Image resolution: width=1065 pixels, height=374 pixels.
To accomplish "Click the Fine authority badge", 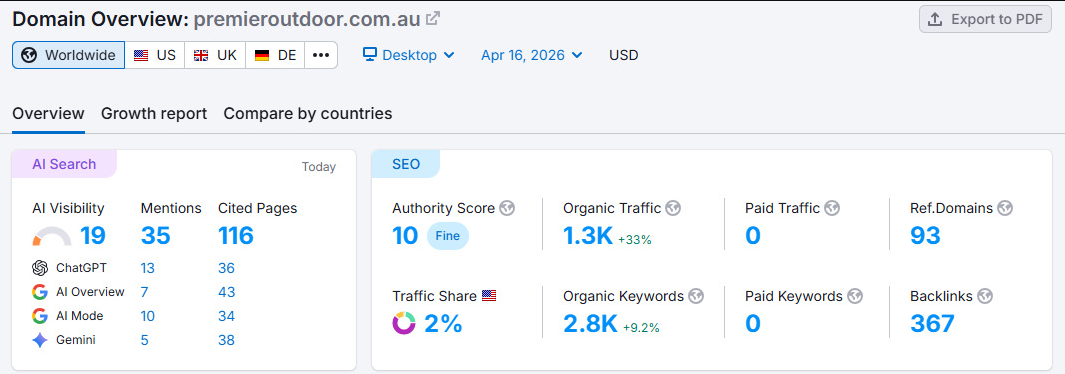I will click(x=448, y=236).
